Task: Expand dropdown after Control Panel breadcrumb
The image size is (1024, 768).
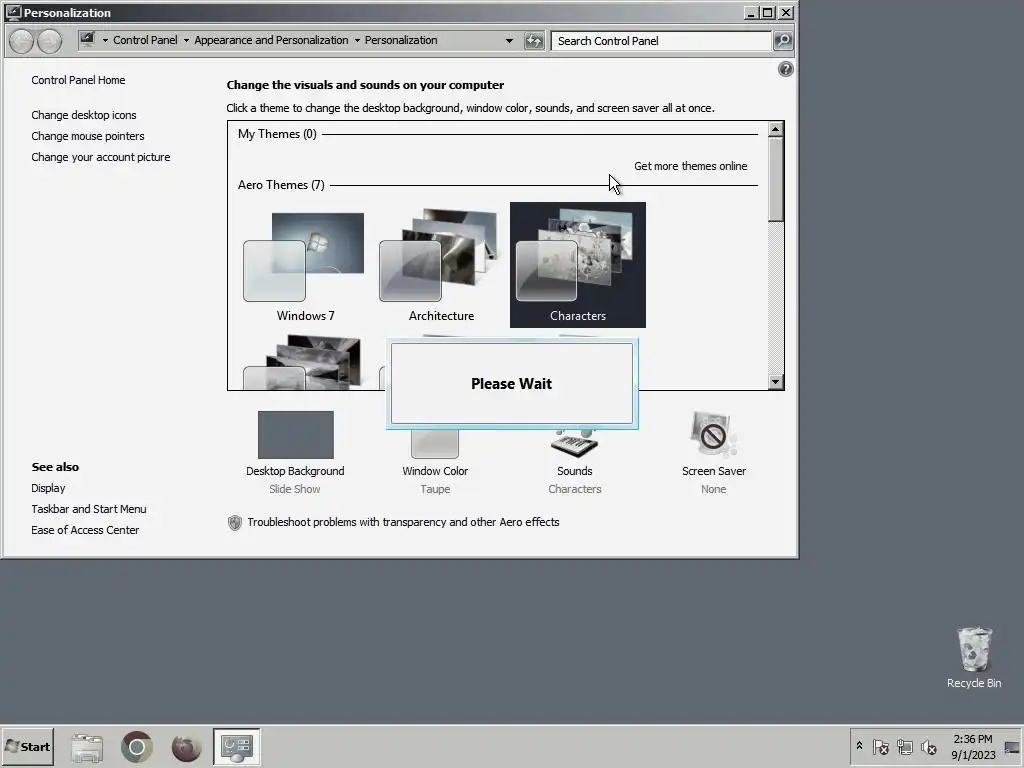Action: [186, 40]
